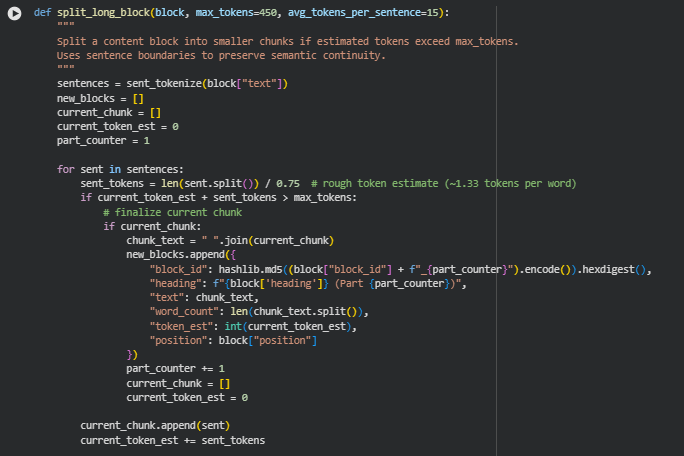Click the "position" dictionary key line
684x456 pixels.
[x=233, y=341]
